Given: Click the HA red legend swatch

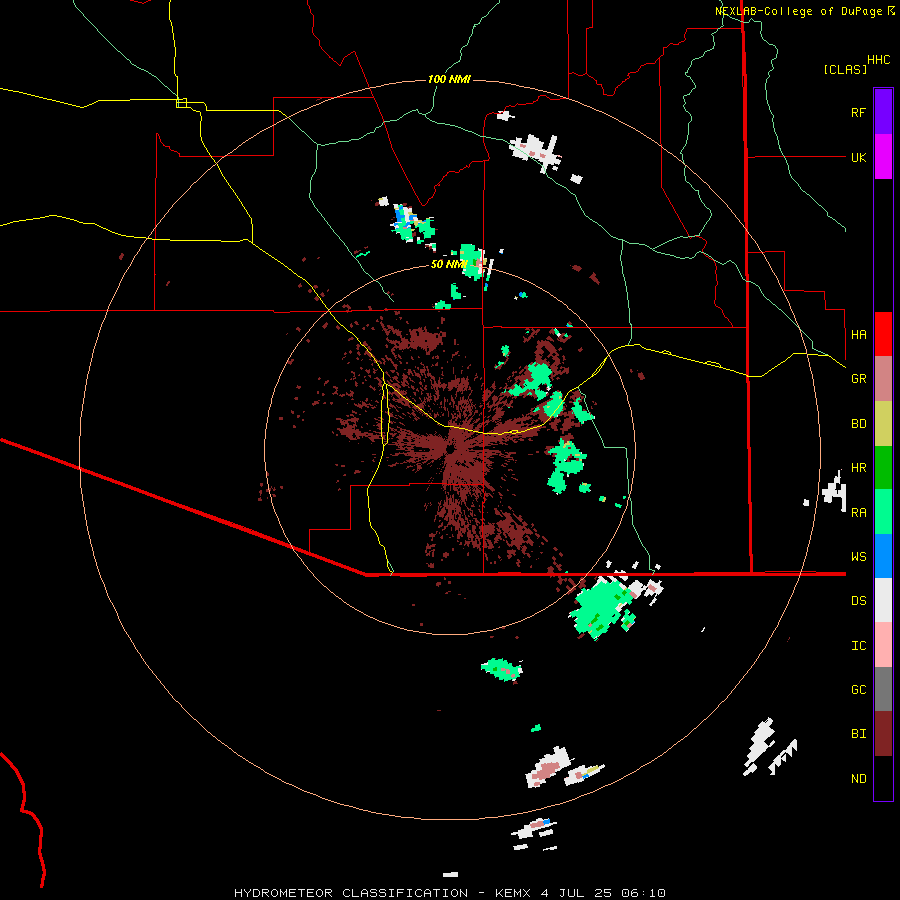Looking at the screenshot, I should 883,334.
